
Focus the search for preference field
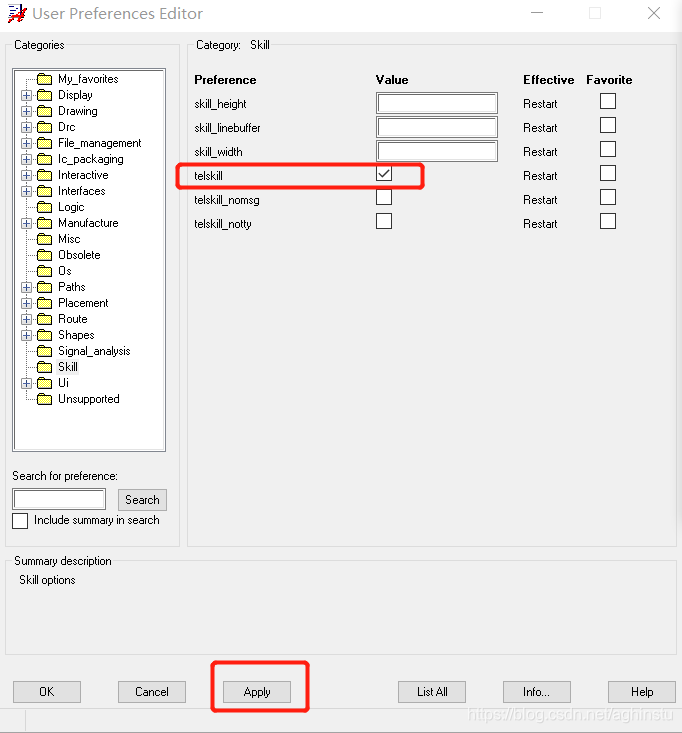[59, 499]
